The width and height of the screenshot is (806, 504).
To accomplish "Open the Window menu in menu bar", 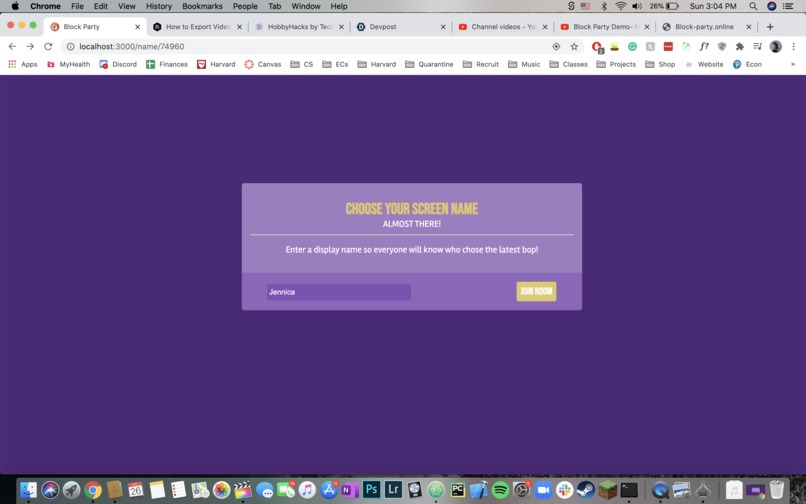I will (306, 6).
